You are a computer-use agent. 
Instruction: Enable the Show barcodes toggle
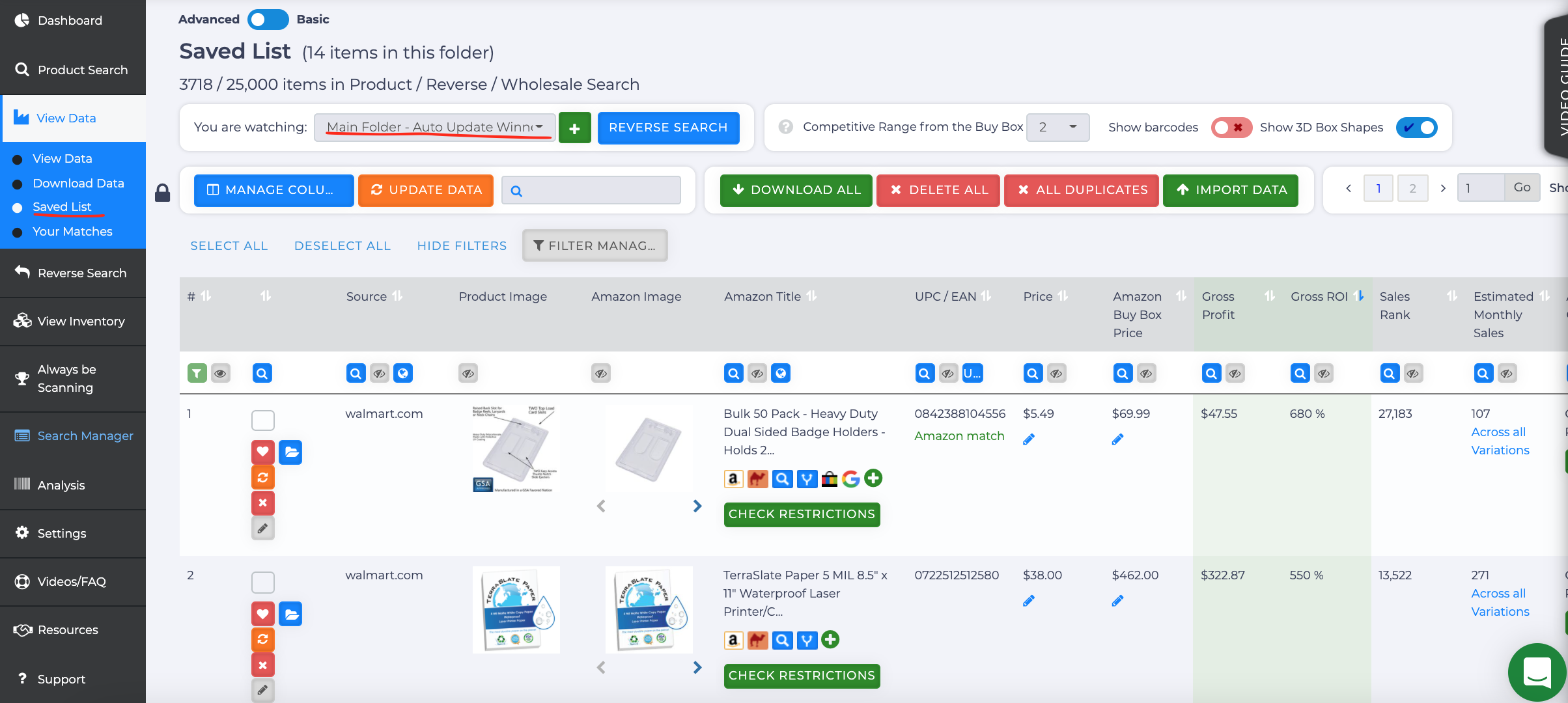[1230, 128]
